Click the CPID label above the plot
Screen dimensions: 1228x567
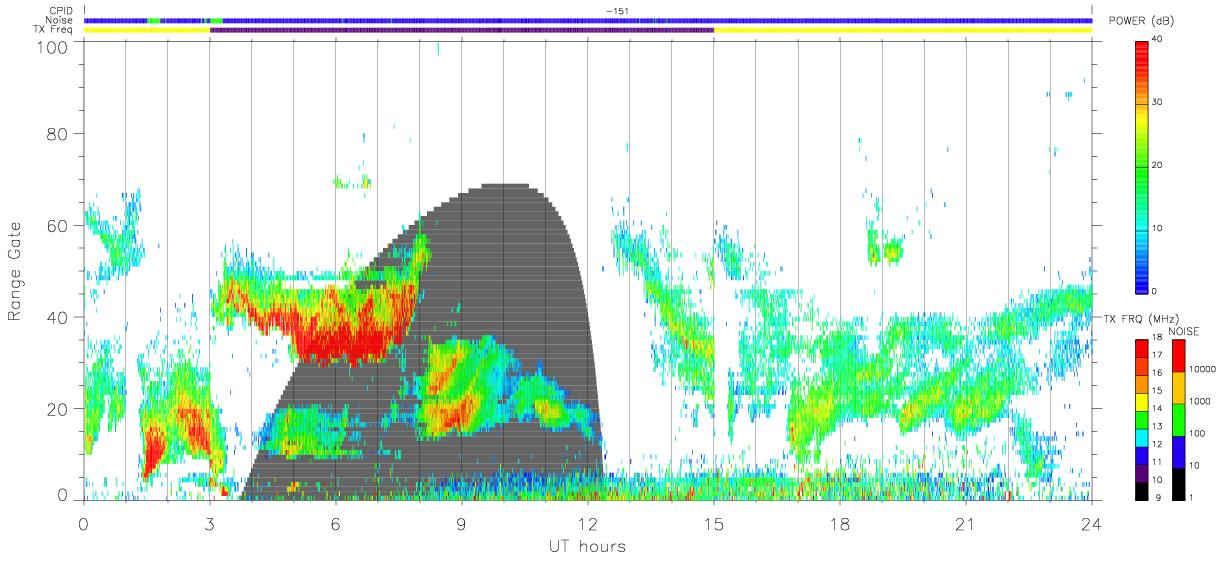62,11
